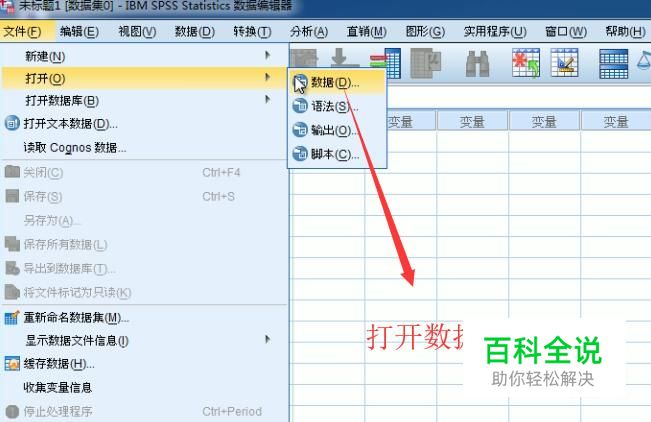This screenshot has width=651, height=422.
Task: Open the 图形(G) menu
Action: 425,32
